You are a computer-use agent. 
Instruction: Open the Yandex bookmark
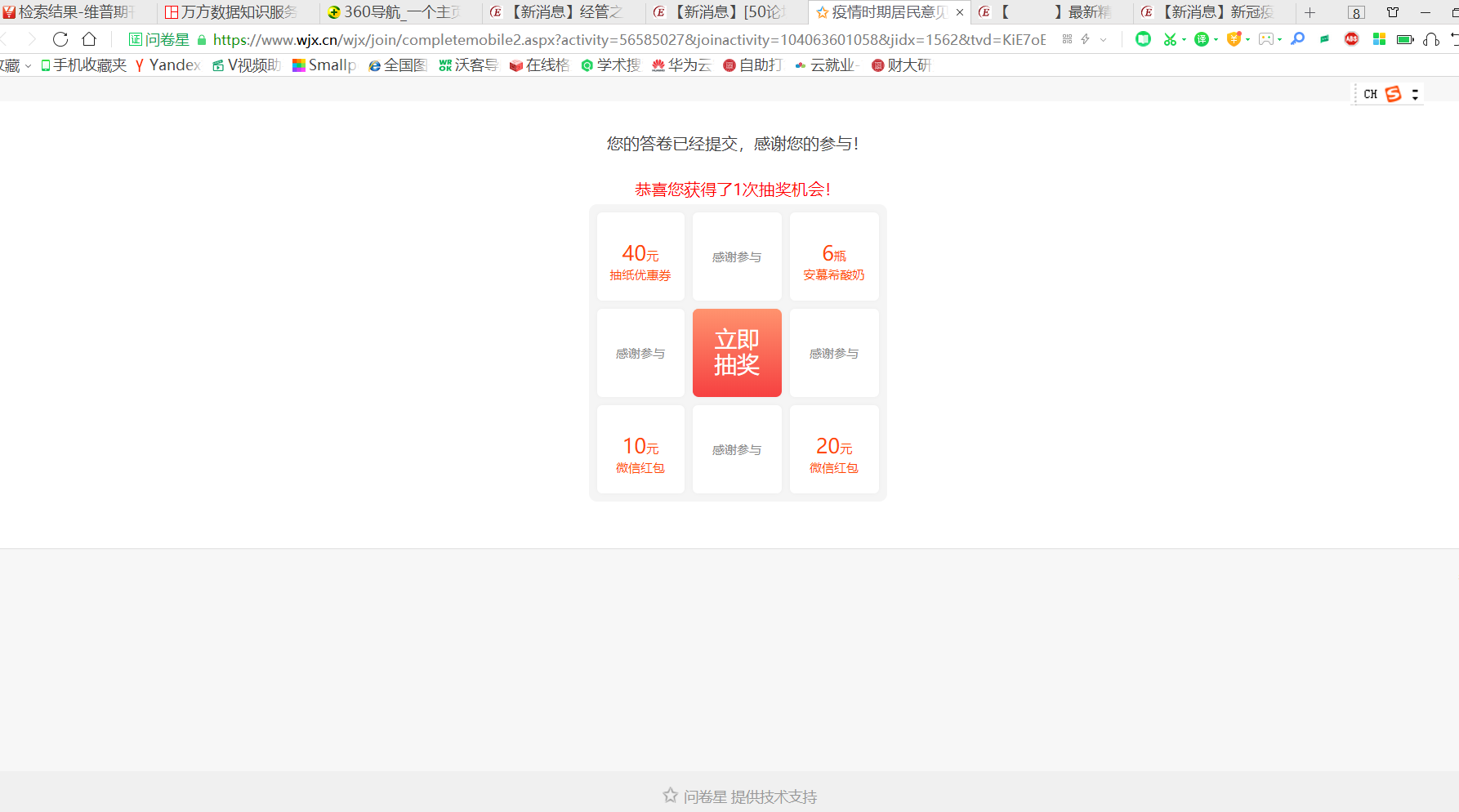point(168,65)
